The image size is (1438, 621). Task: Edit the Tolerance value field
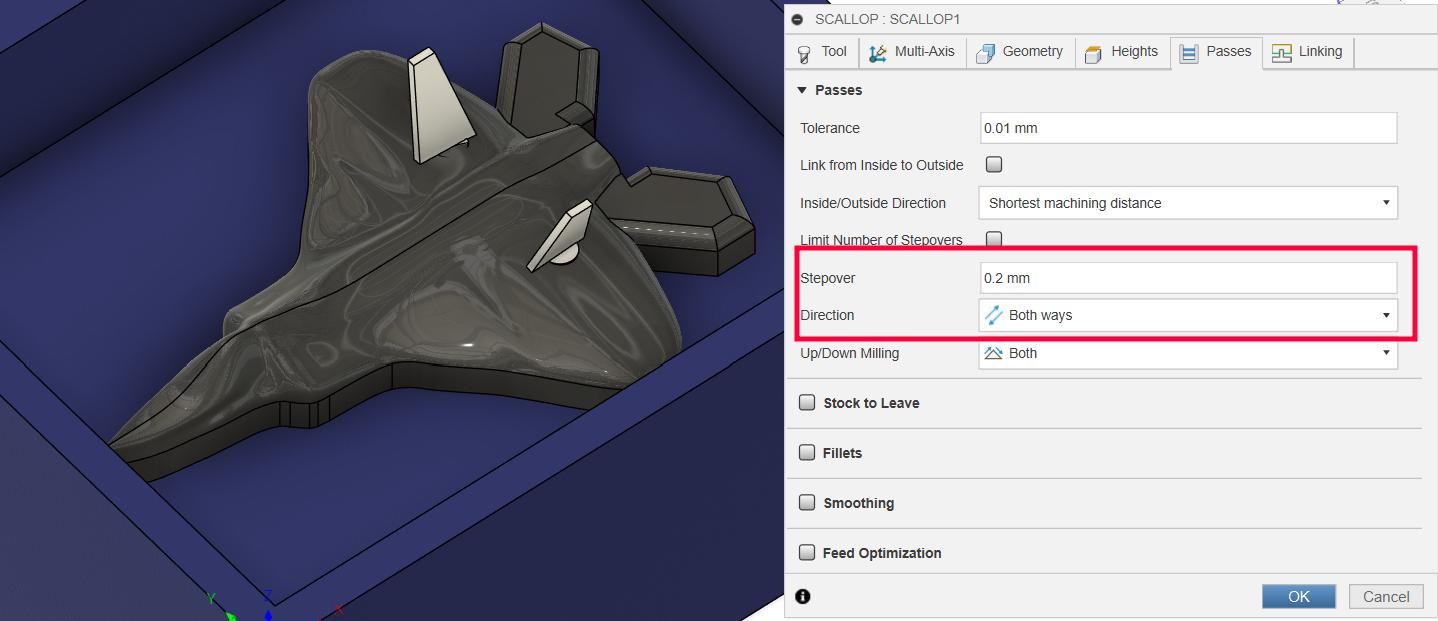[1188, 128]
